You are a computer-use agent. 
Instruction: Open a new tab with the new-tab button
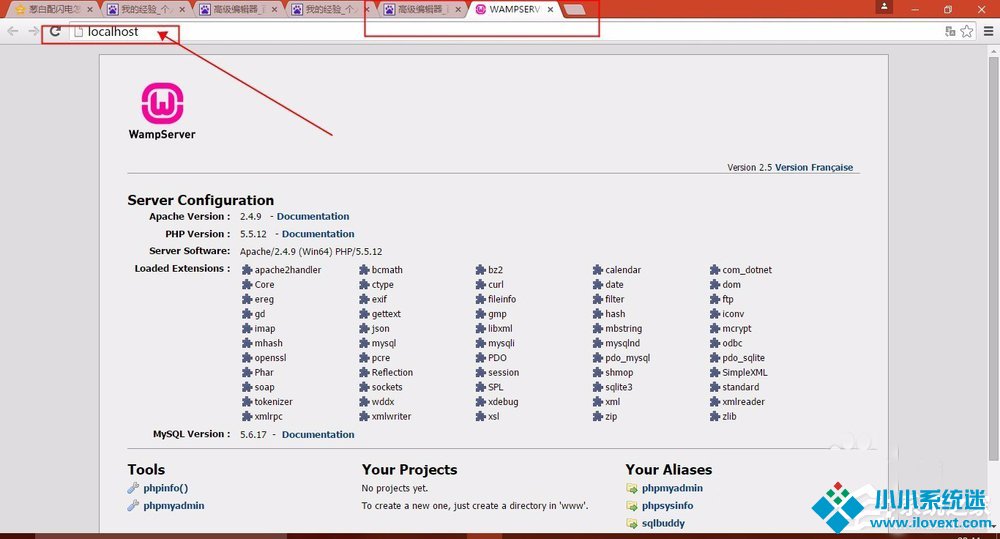click(575, 10)
